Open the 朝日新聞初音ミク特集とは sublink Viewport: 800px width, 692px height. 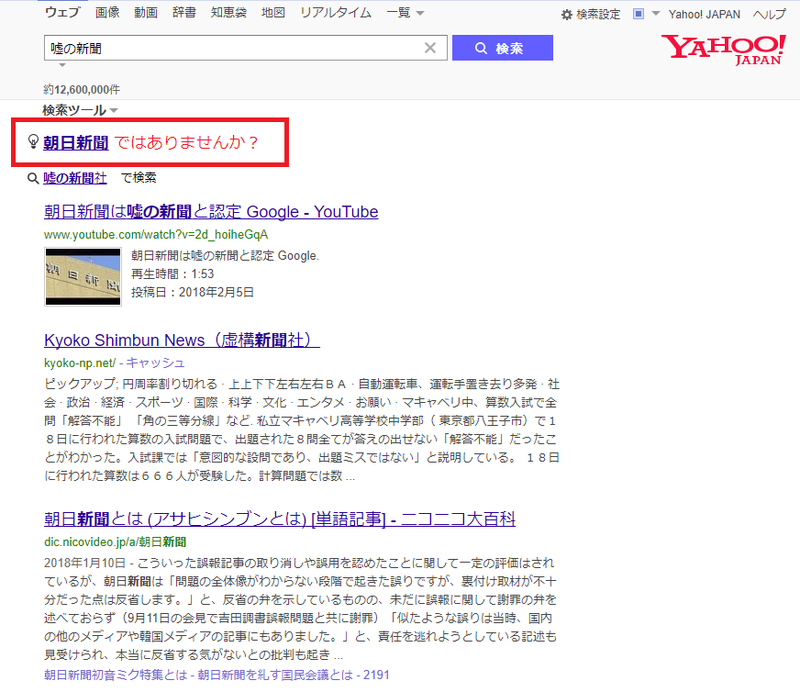click(x=116, y=675)
